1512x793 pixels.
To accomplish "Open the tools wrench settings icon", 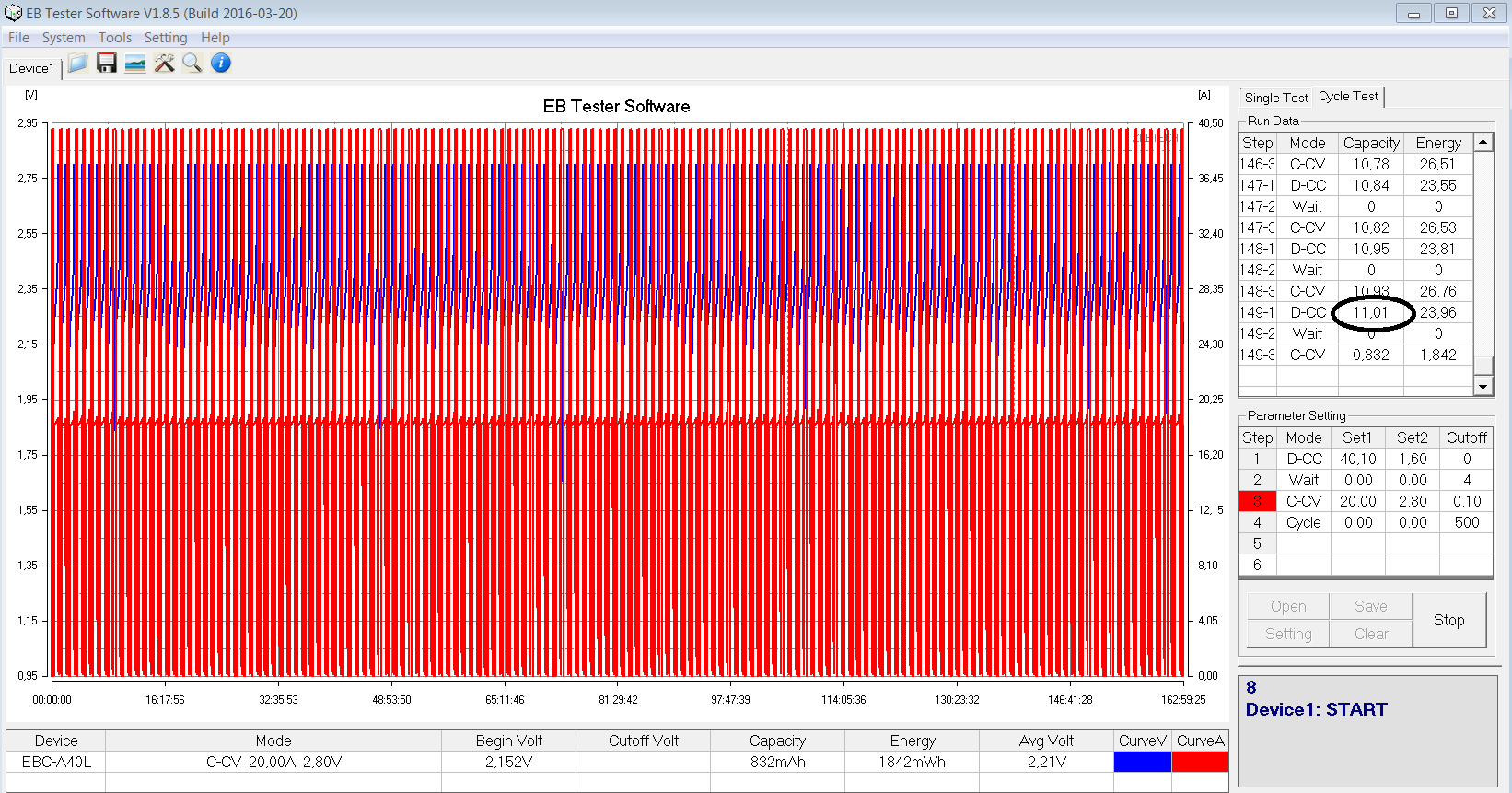I will pyautogui.click(x=164, y=64).
